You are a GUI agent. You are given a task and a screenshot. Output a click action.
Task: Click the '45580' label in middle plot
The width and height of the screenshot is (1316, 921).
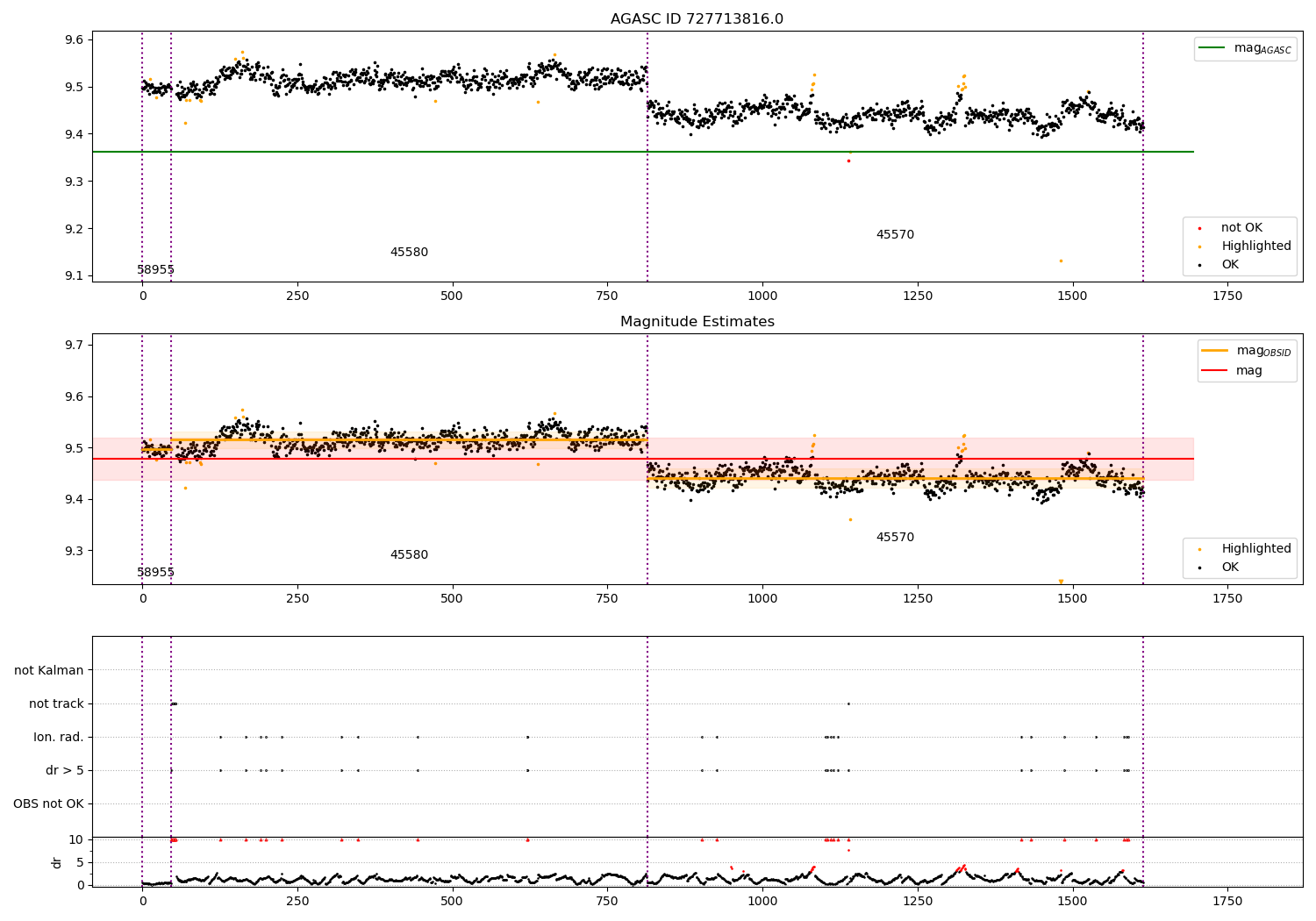coord(409,555)
